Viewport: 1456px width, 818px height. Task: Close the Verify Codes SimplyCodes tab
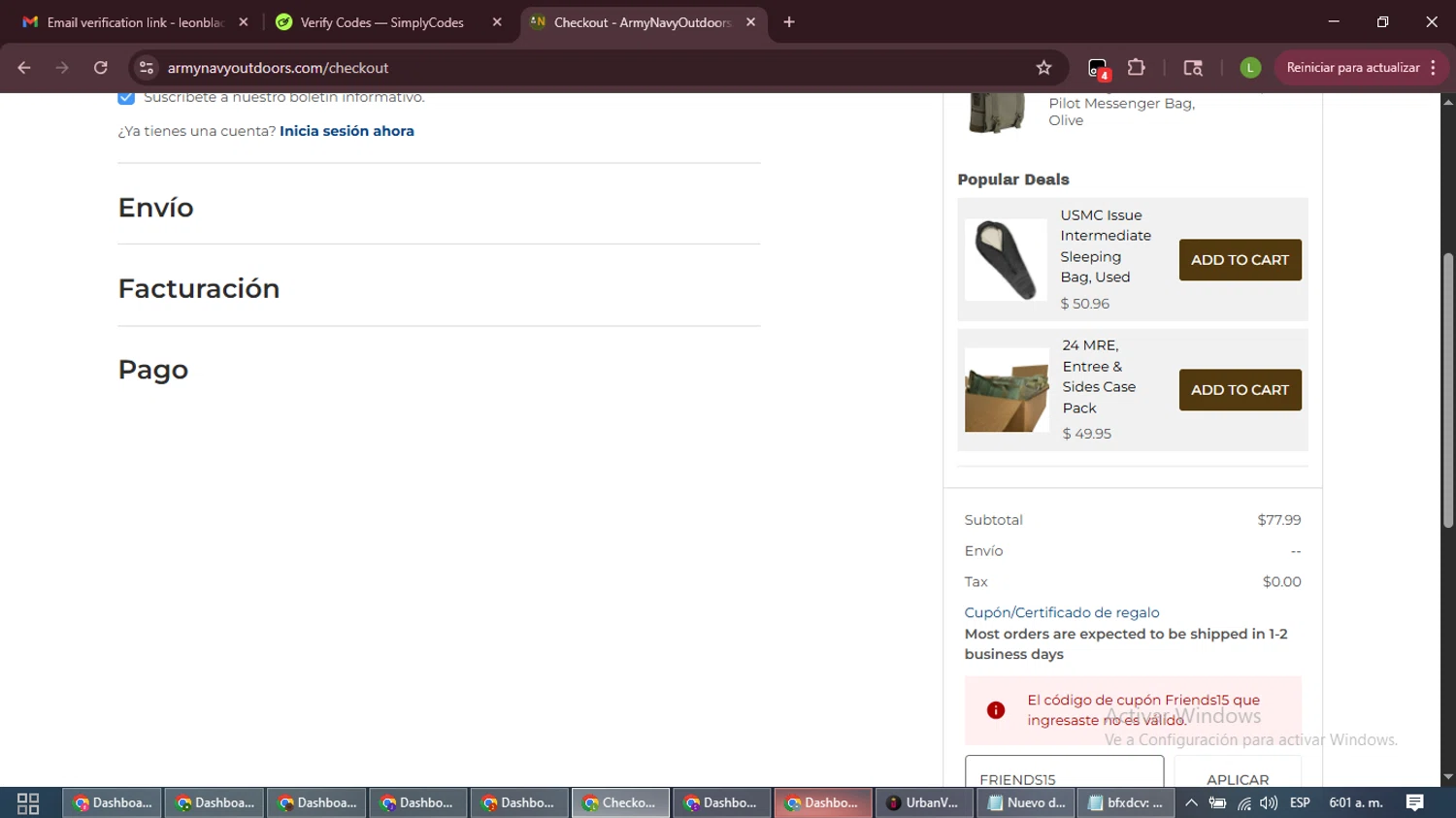497,22
